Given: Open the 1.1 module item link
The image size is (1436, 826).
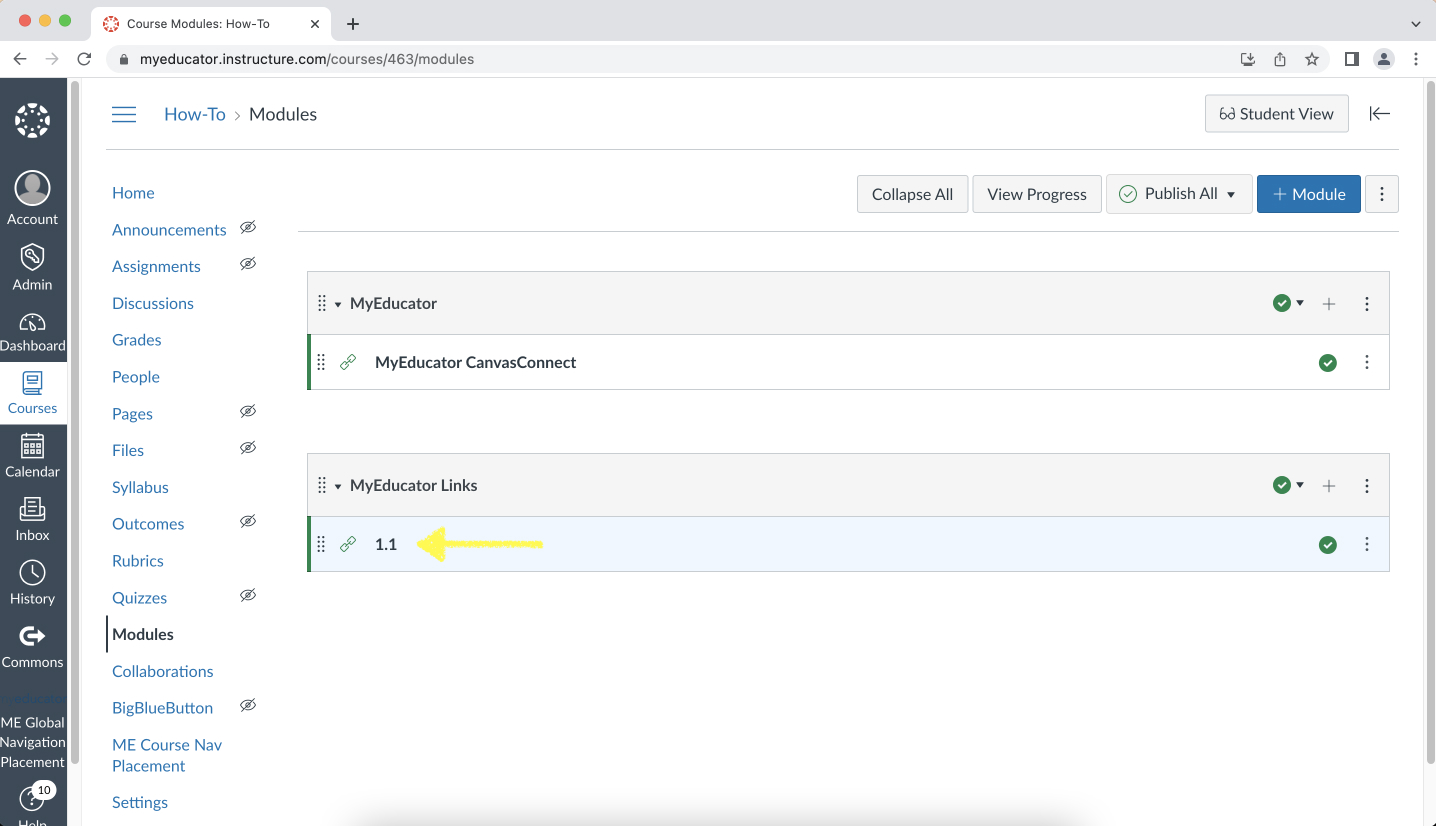Looking at the screenshot, I should coord(386,544).
